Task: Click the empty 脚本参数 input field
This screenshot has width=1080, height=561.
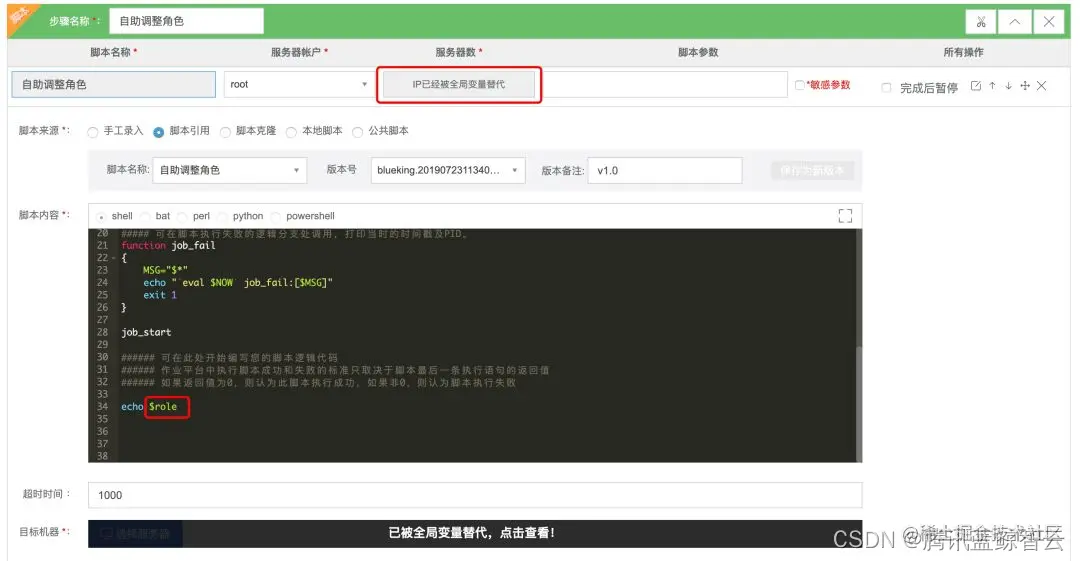Action: 664,85
